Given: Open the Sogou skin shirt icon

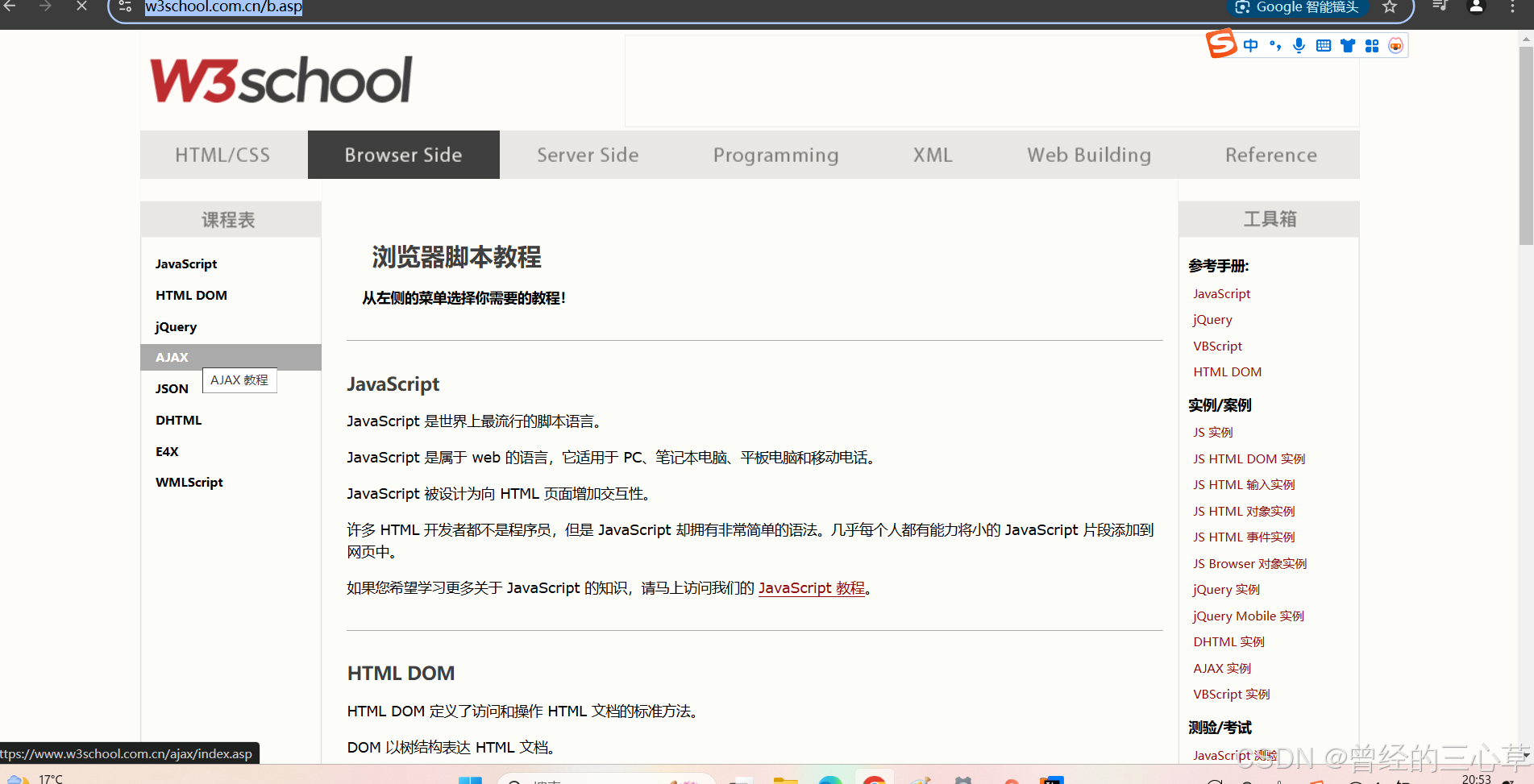Looking at the screenshot, I should pyautogui.click(x=1348, y=46).
